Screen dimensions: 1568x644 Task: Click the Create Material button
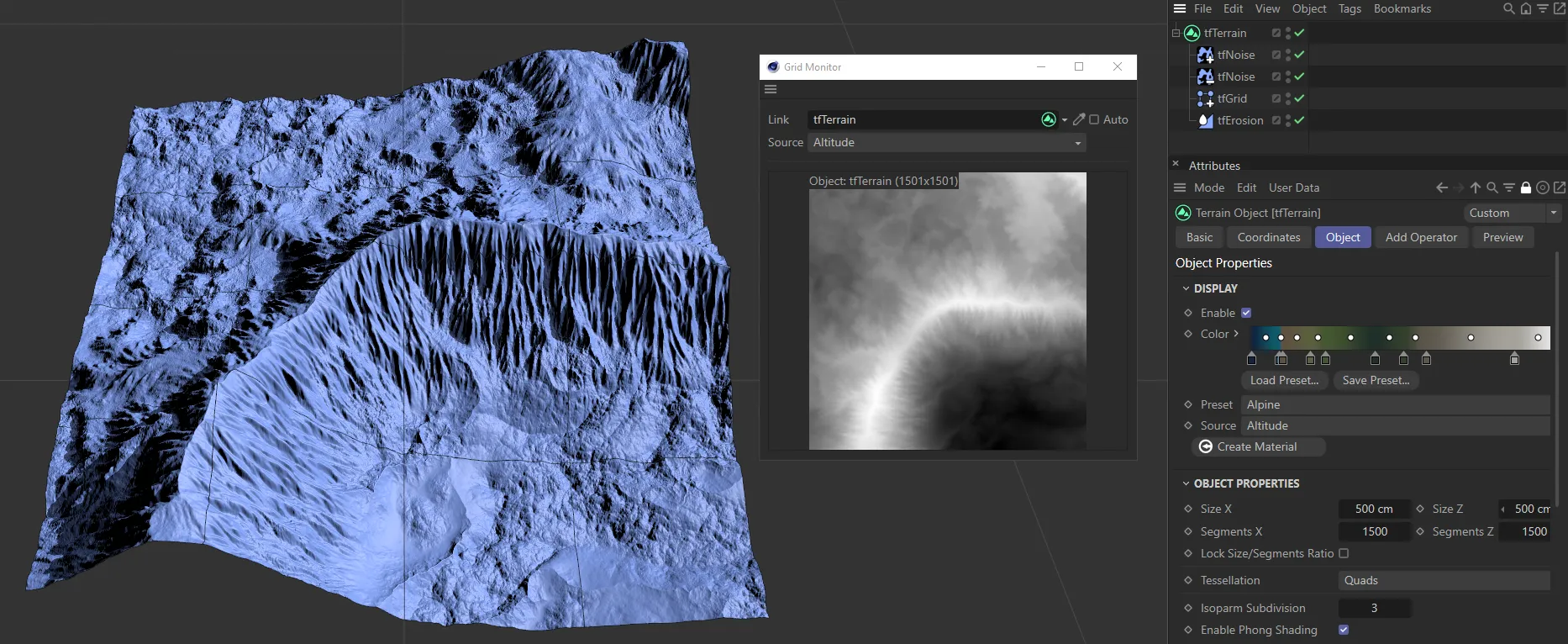tap(1257, 446)
